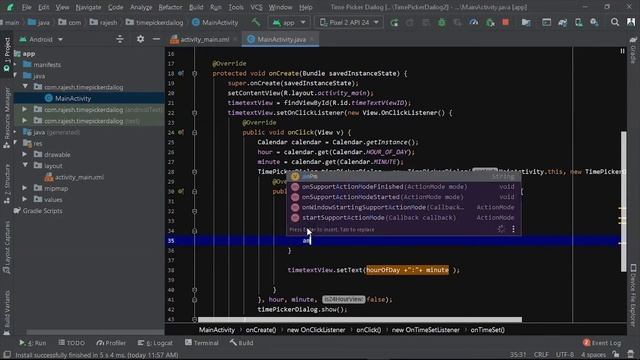Click the Make Project hammer icon
Screen dimensions: 640x360
click(x=256, y=22)
